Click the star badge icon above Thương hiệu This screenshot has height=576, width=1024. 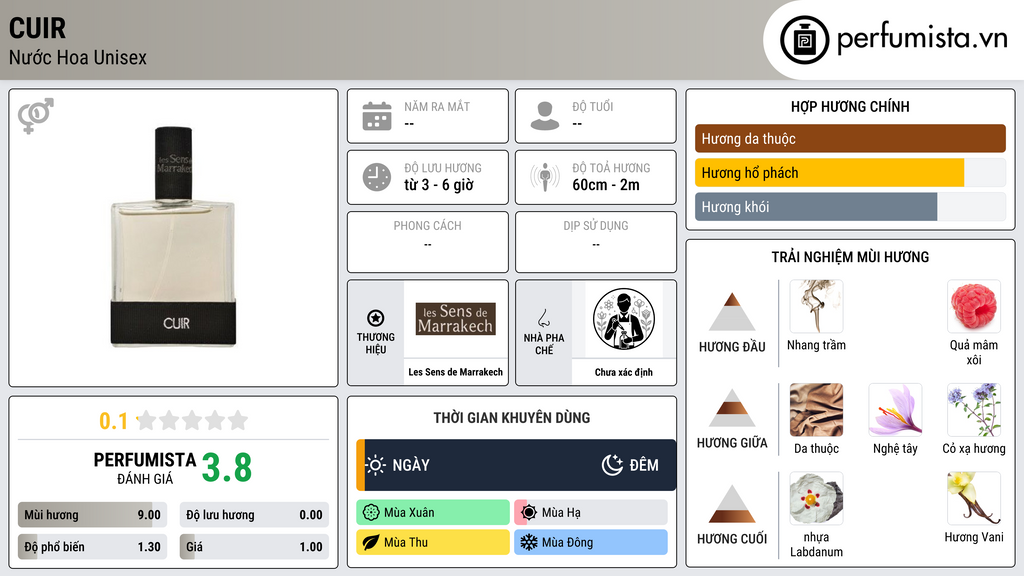(376, 318)
